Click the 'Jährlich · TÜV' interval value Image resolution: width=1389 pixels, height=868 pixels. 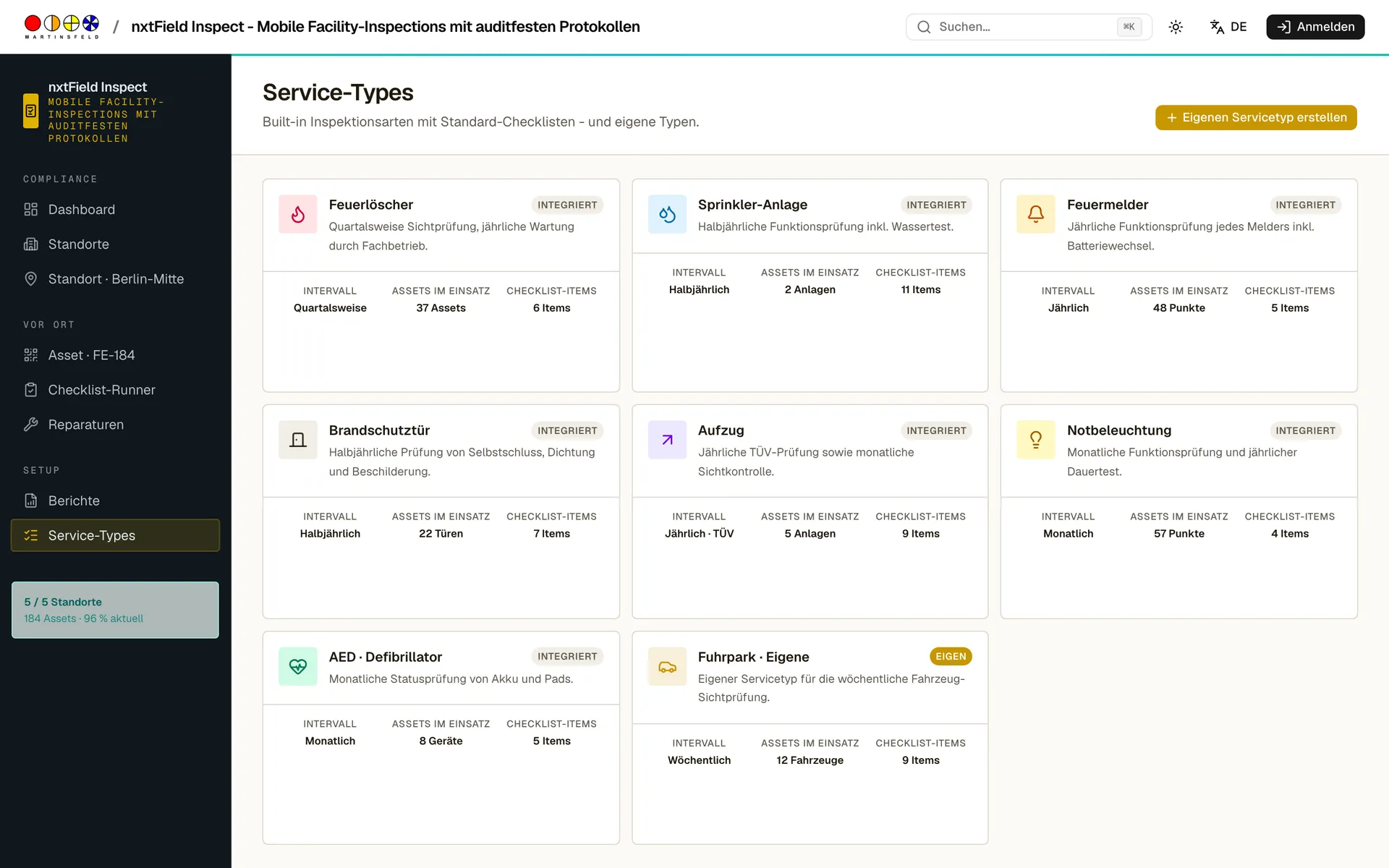[699, 534]
